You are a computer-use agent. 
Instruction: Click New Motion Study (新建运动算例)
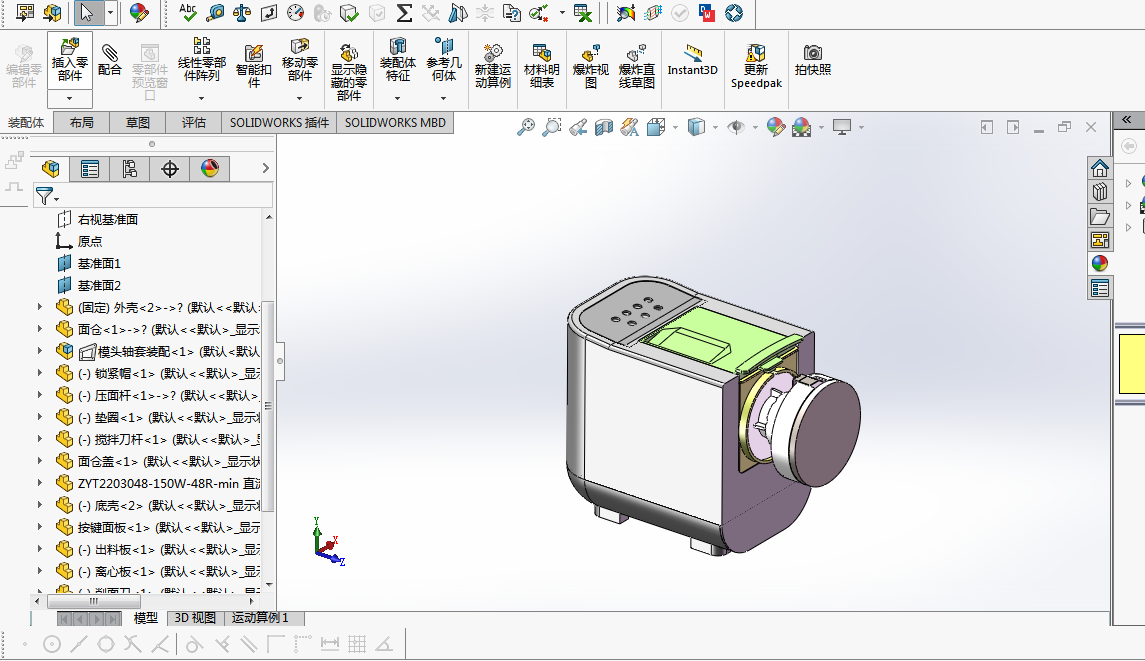click(492, 66)
